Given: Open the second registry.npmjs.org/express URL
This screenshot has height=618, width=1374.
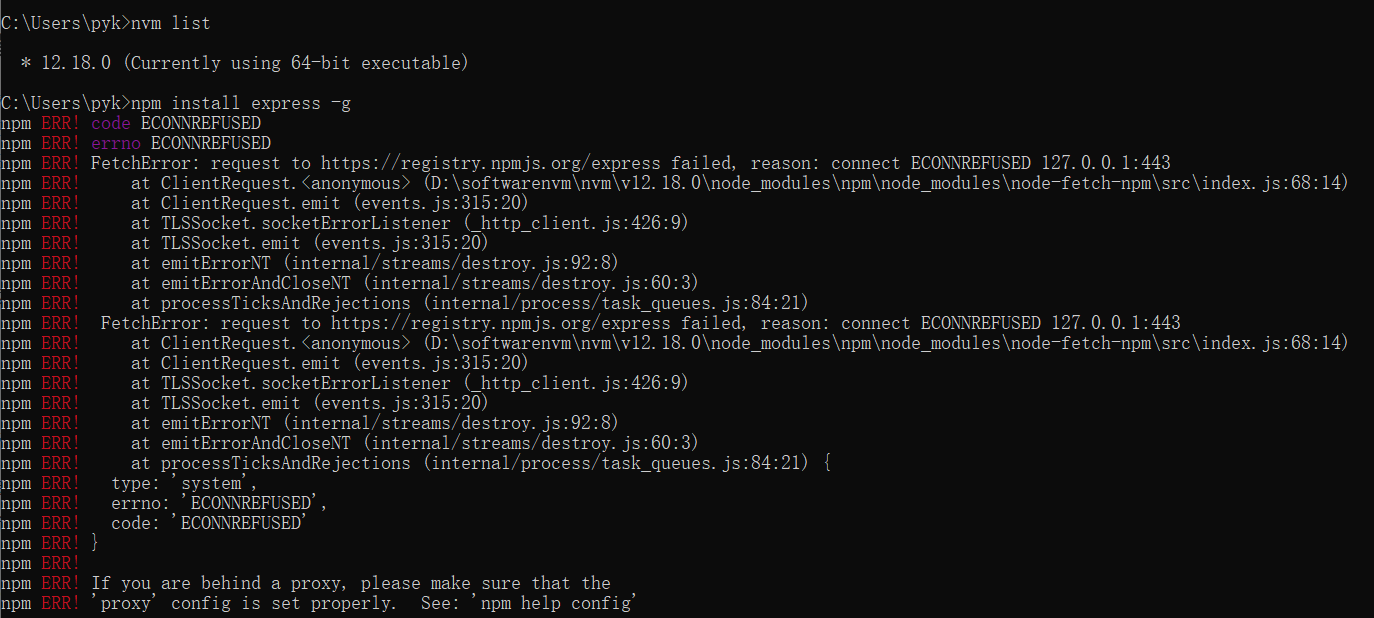Looking at the screenshot, I should (x=505, y=323).
